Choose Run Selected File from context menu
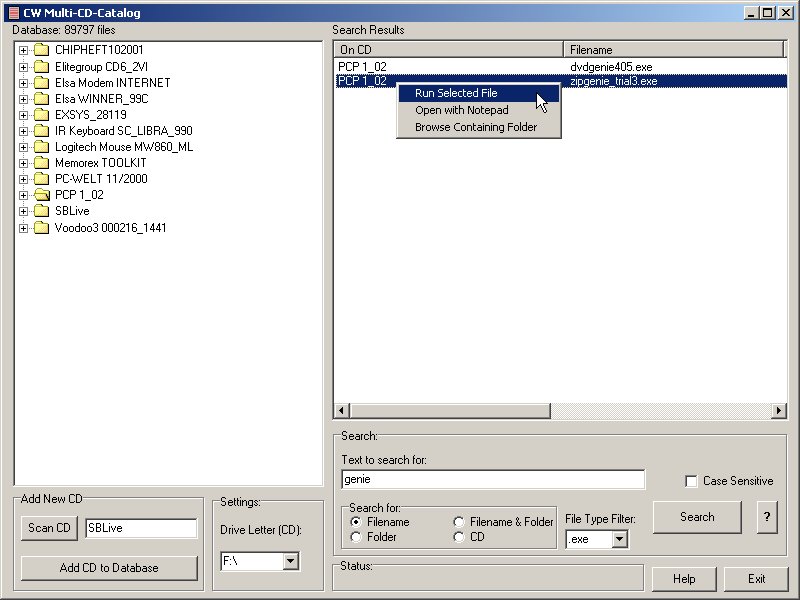Screen dimensions: 800x600 pos(479,93)
